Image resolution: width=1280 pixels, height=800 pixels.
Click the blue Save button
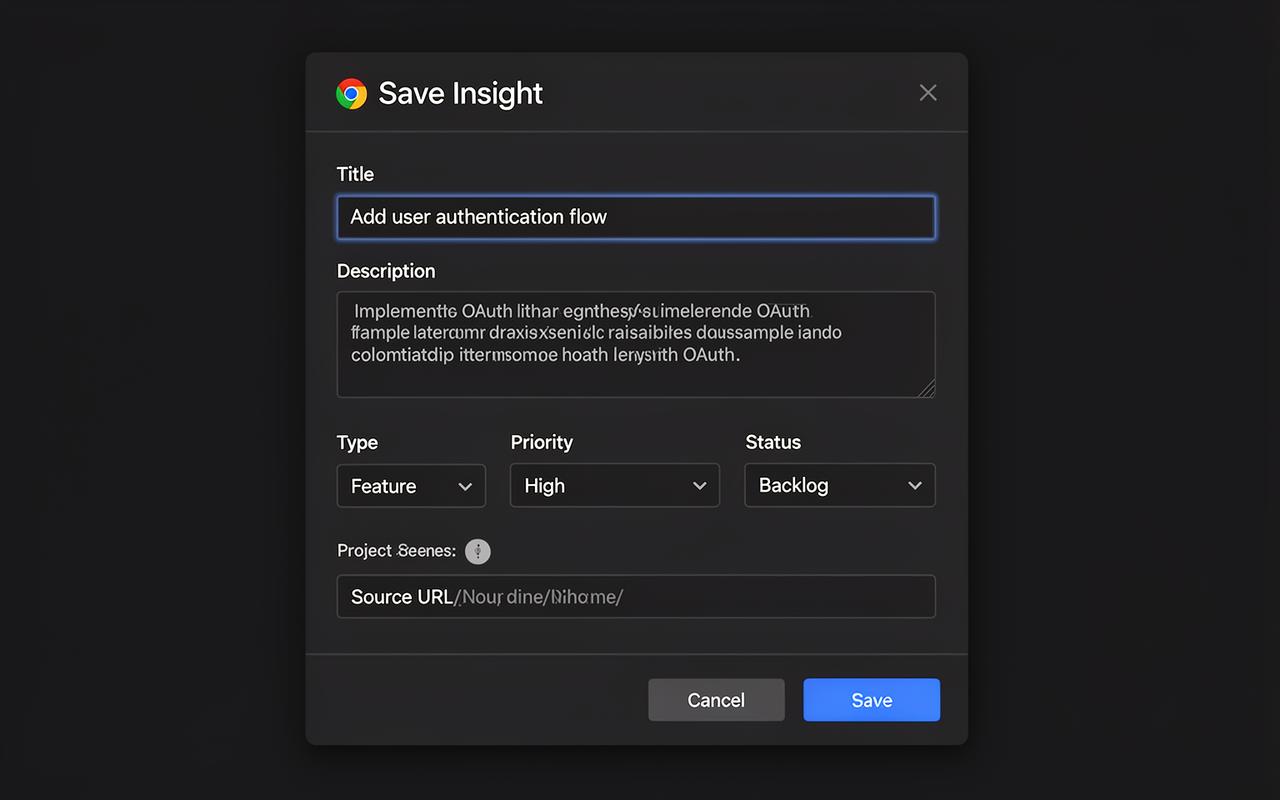click(x=872, y=700)
